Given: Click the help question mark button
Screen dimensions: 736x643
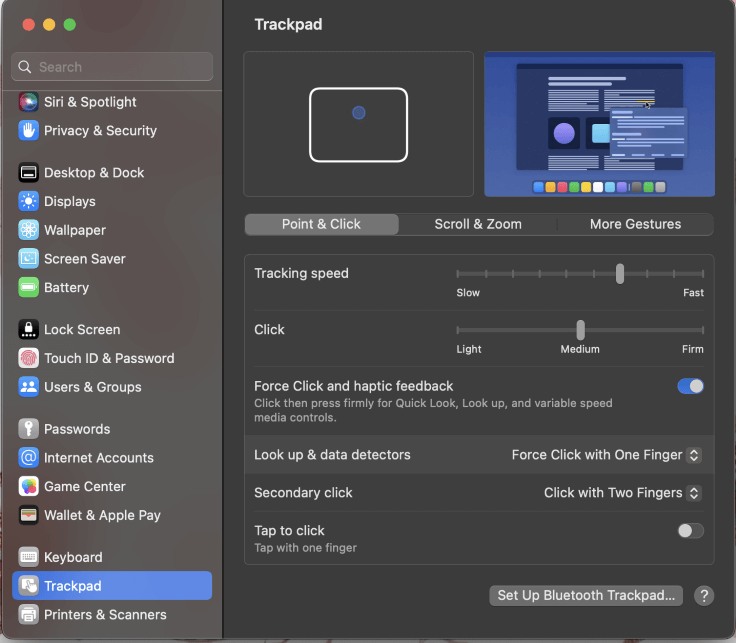Looking at the screenshot, I should tap(704, 596).
